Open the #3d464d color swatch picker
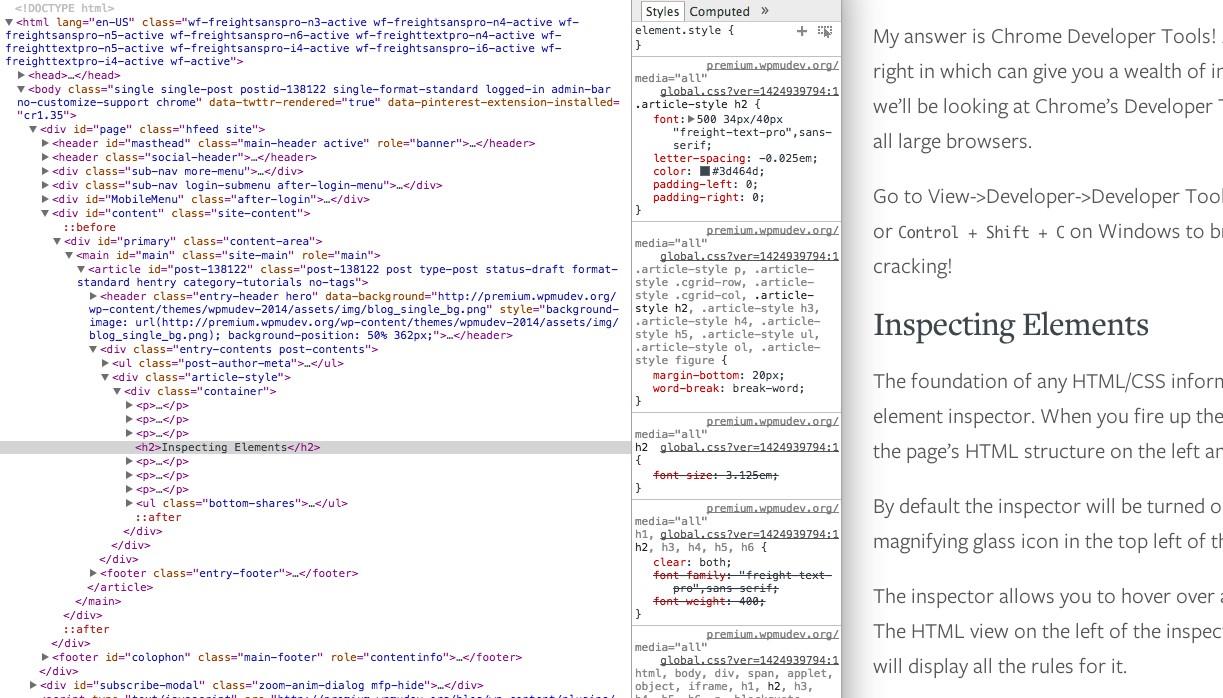 tap(705, 171)
